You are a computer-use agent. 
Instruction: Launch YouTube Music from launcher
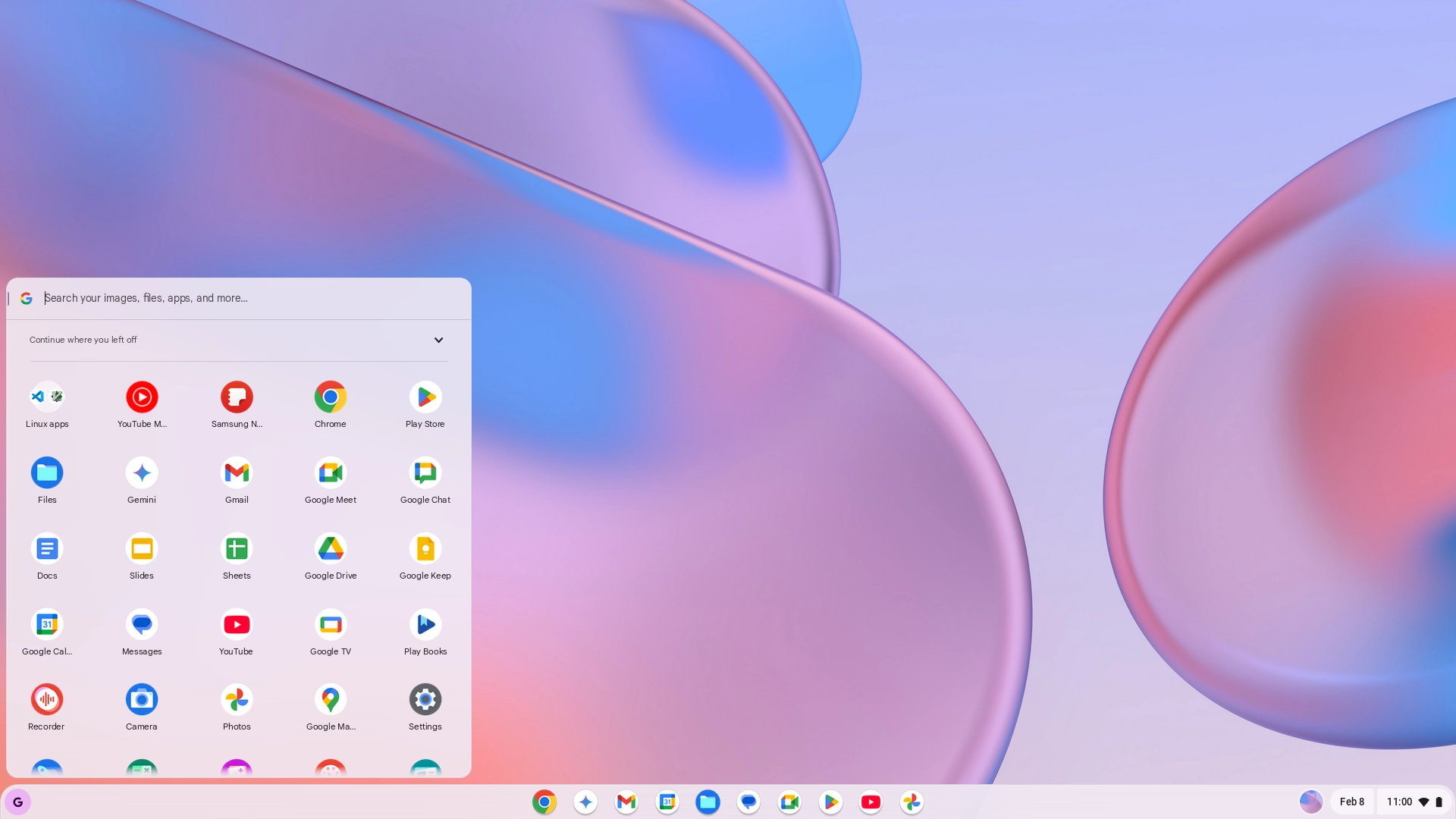(142, 397)
